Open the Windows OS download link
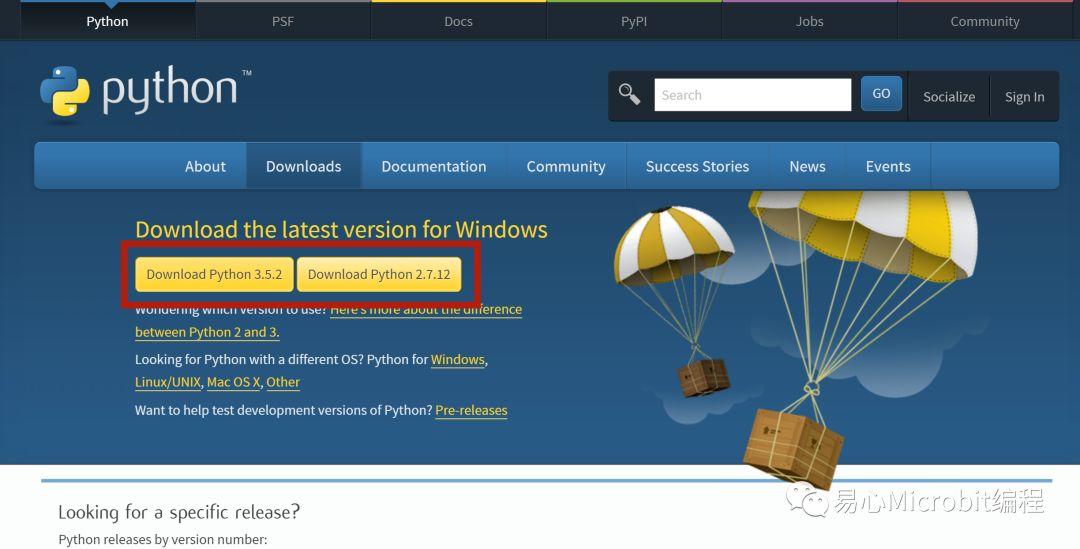Screen dimensions: 1080x549 [x=457, y=360]
